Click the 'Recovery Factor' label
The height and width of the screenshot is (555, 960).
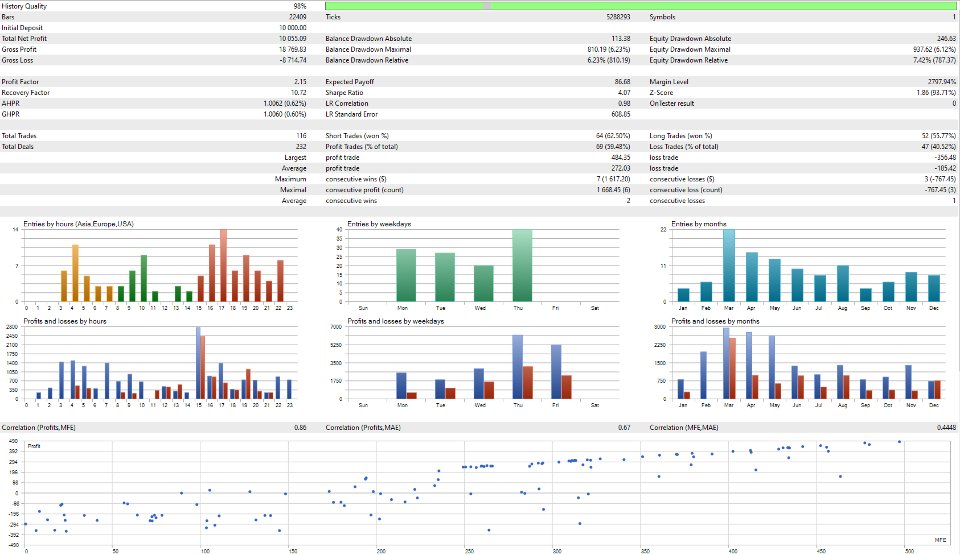(x=26, y=93)
